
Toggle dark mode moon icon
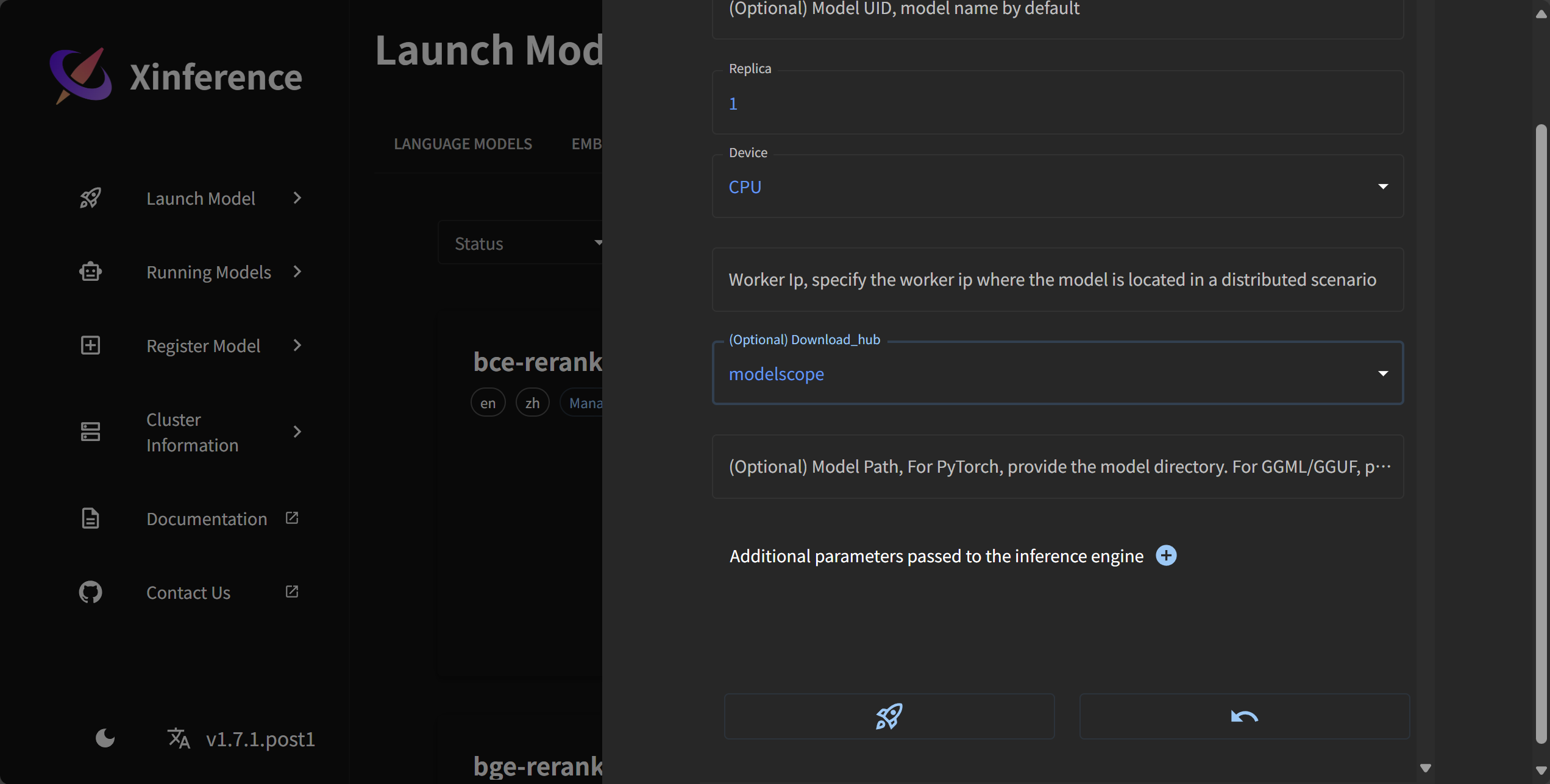click(105, 738)
